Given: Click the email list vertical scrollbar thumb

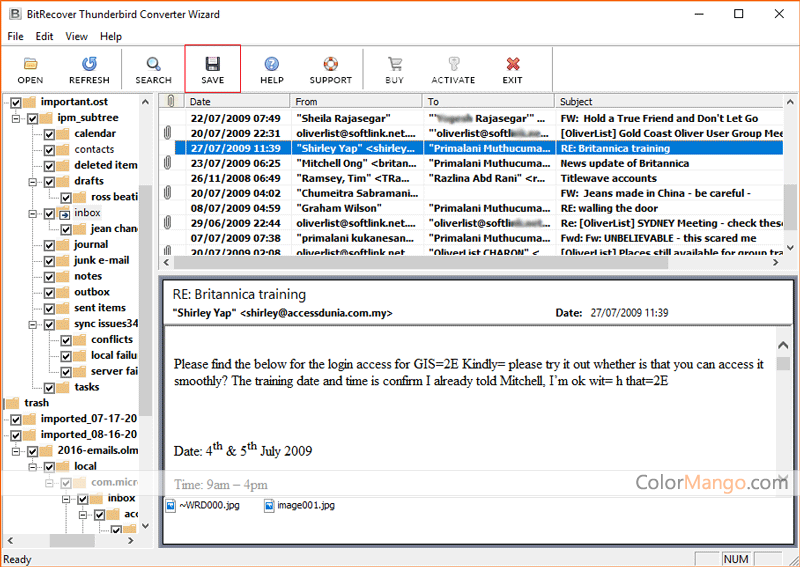Looking at the screenshot, I should [x=789, y=207].
